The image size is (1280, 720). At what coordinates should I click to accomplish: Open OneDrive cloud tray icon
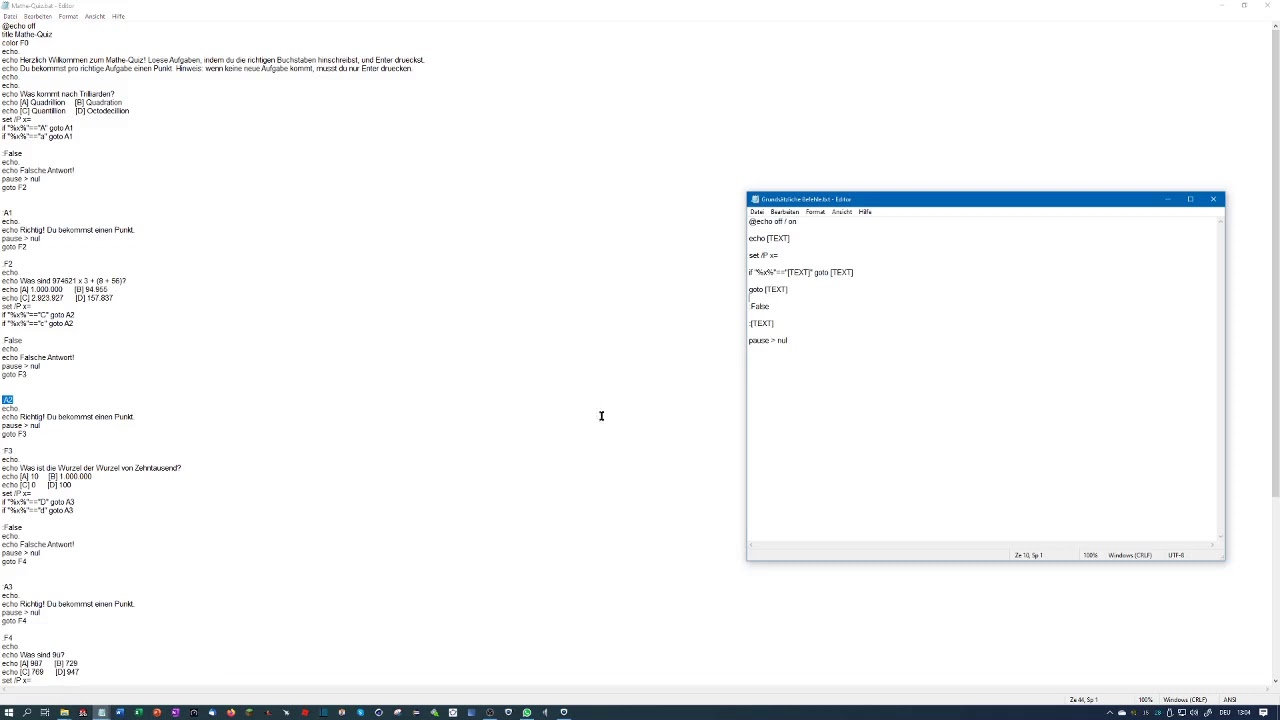pos(1122,713)
